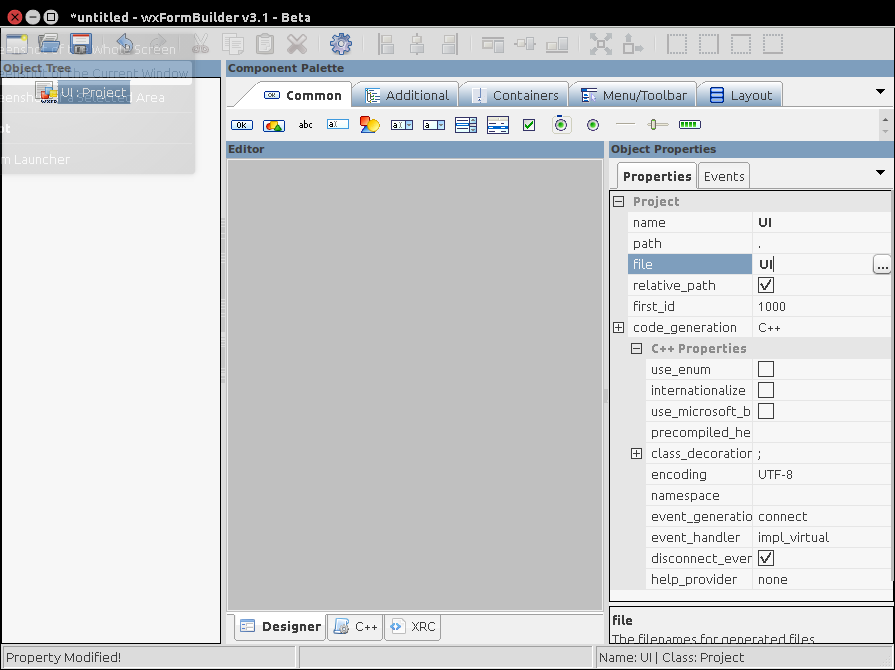Paste object from clipboard
The height and width of the screenshot is (670, 895).
[265, 44]
